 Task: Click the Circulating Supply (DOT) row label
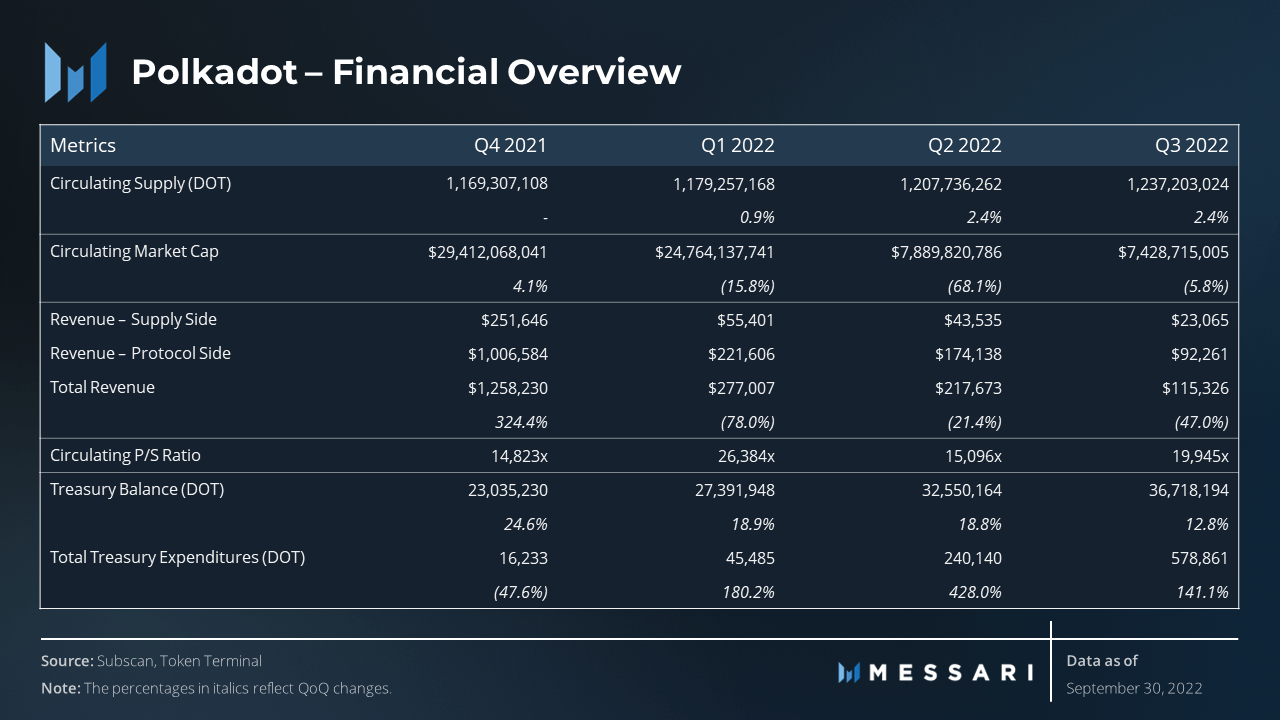[140, 183]
